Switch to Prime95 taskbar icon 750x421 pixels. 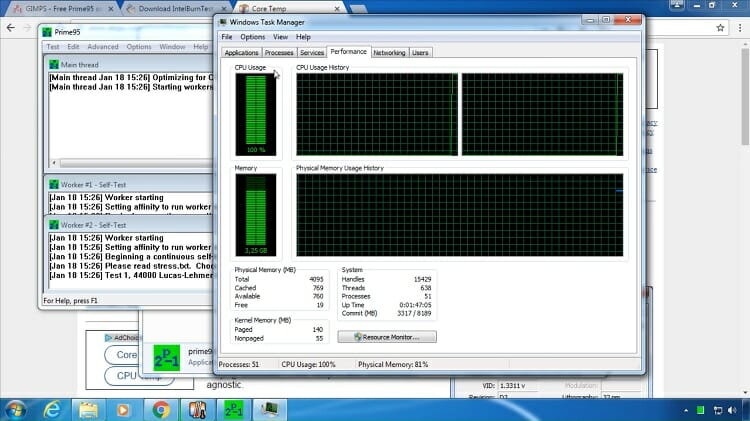click(x=234, y=410)
